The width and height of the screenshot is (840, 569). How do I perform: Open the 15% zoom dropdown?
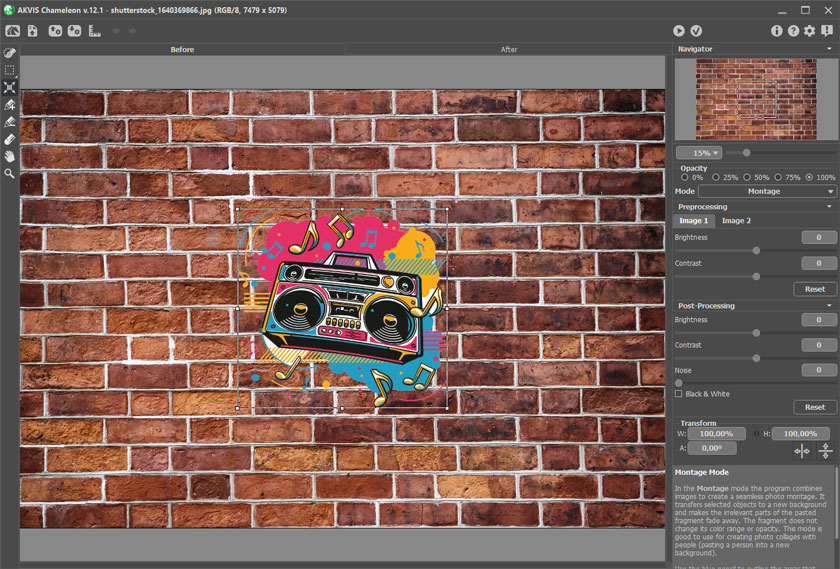pyautogui.click(x=699, y=153)
